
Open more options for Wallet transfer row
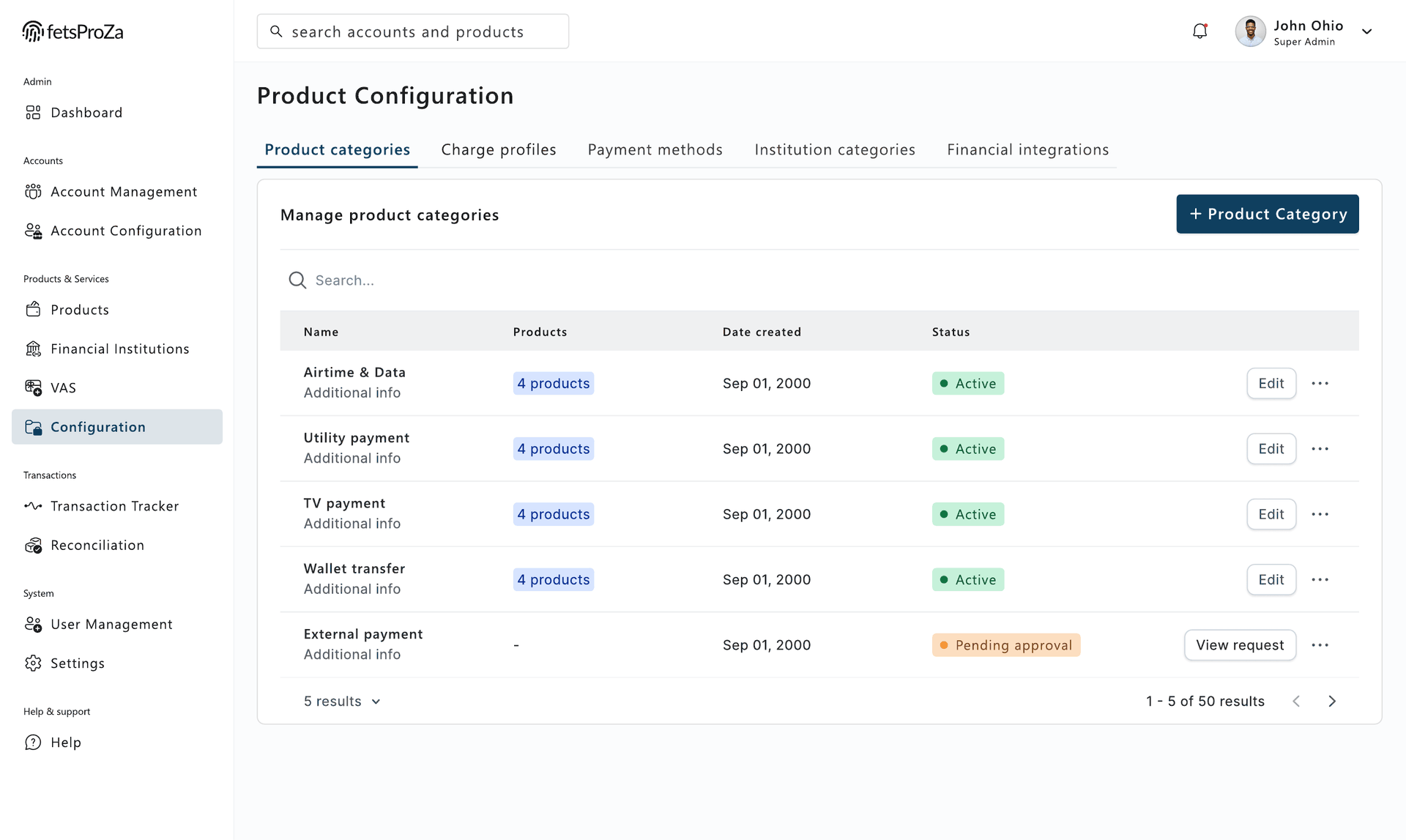point(1320,579)
